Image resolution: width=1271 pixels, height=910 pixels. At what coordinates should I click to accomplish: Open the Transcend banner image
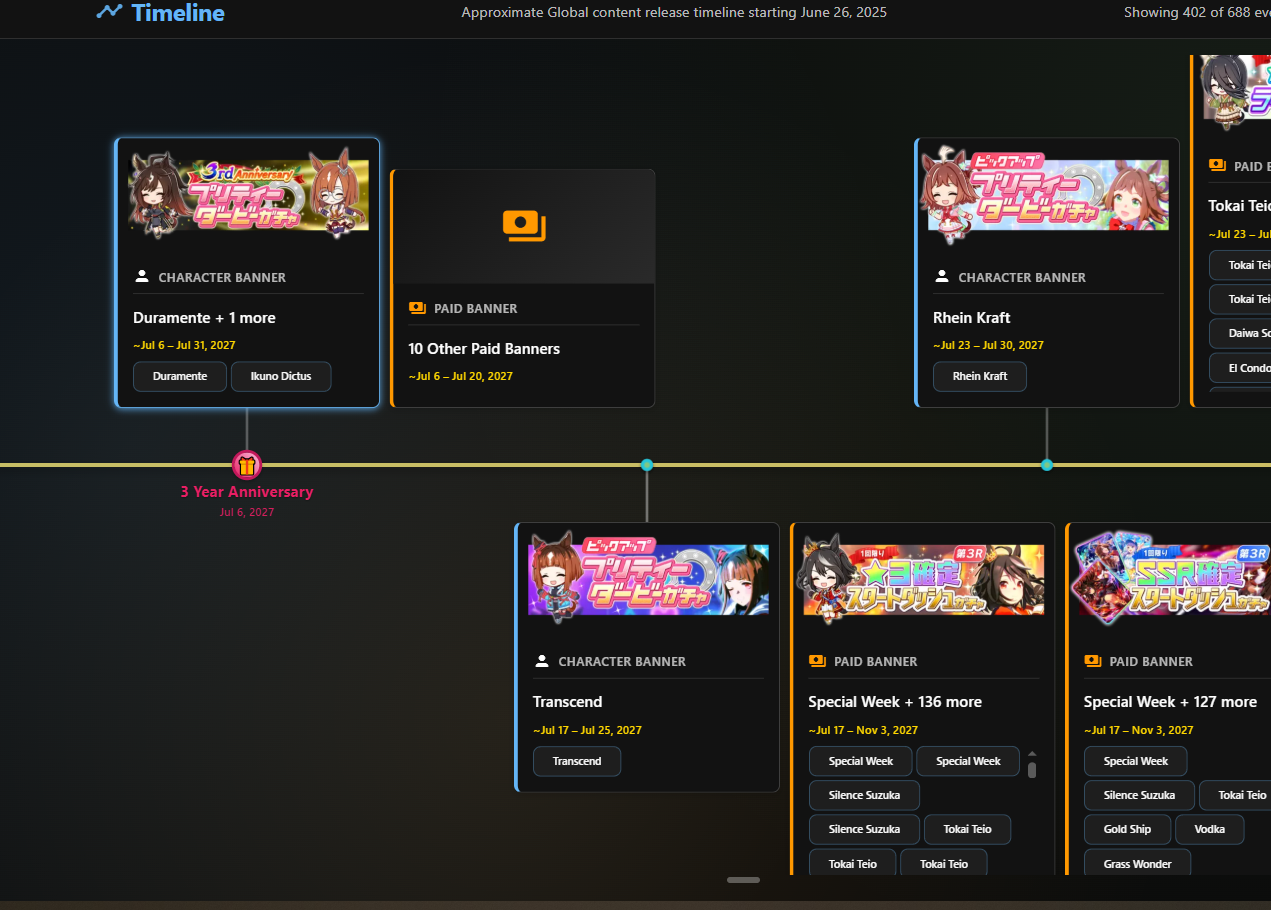[648, 579]
